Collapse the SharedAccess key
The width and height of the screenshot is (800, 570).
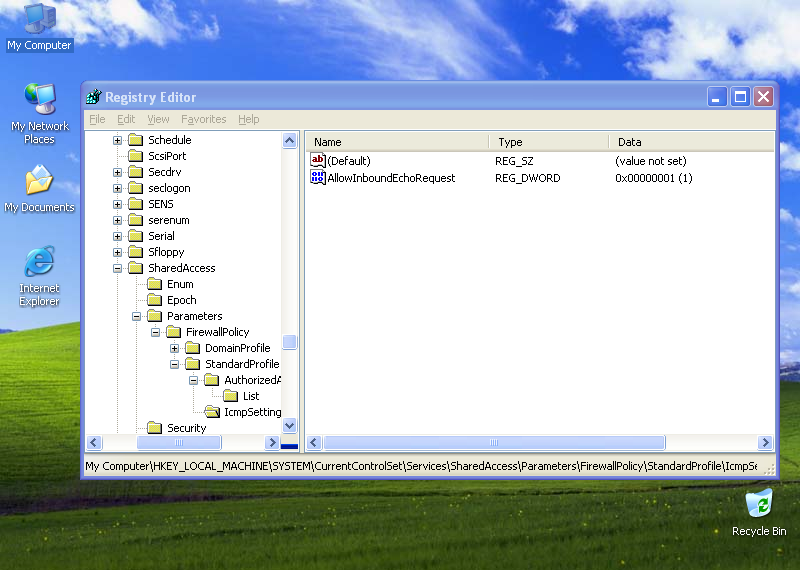click(x=117, y=268)
